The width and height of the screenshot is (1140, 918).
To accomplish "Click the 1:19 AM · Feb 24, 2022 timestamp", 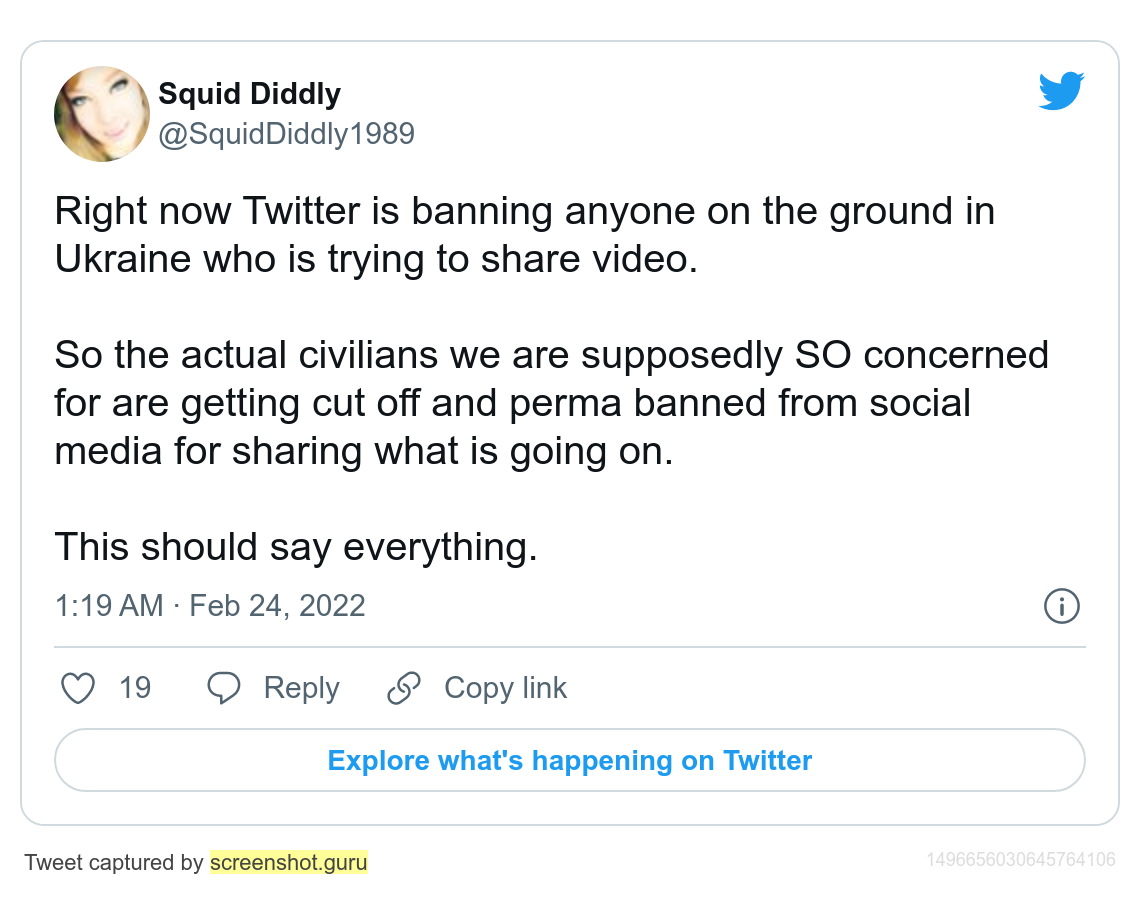I will [x=210, y=606].
